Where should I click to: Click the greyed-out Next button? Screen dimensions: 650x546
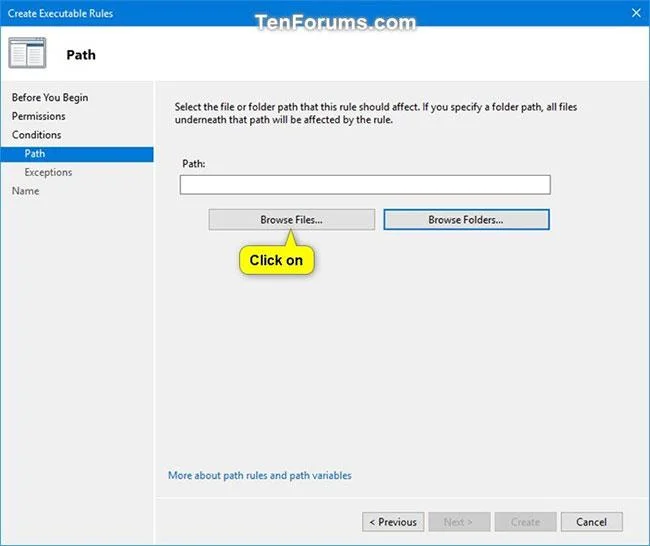click(459, 522)
